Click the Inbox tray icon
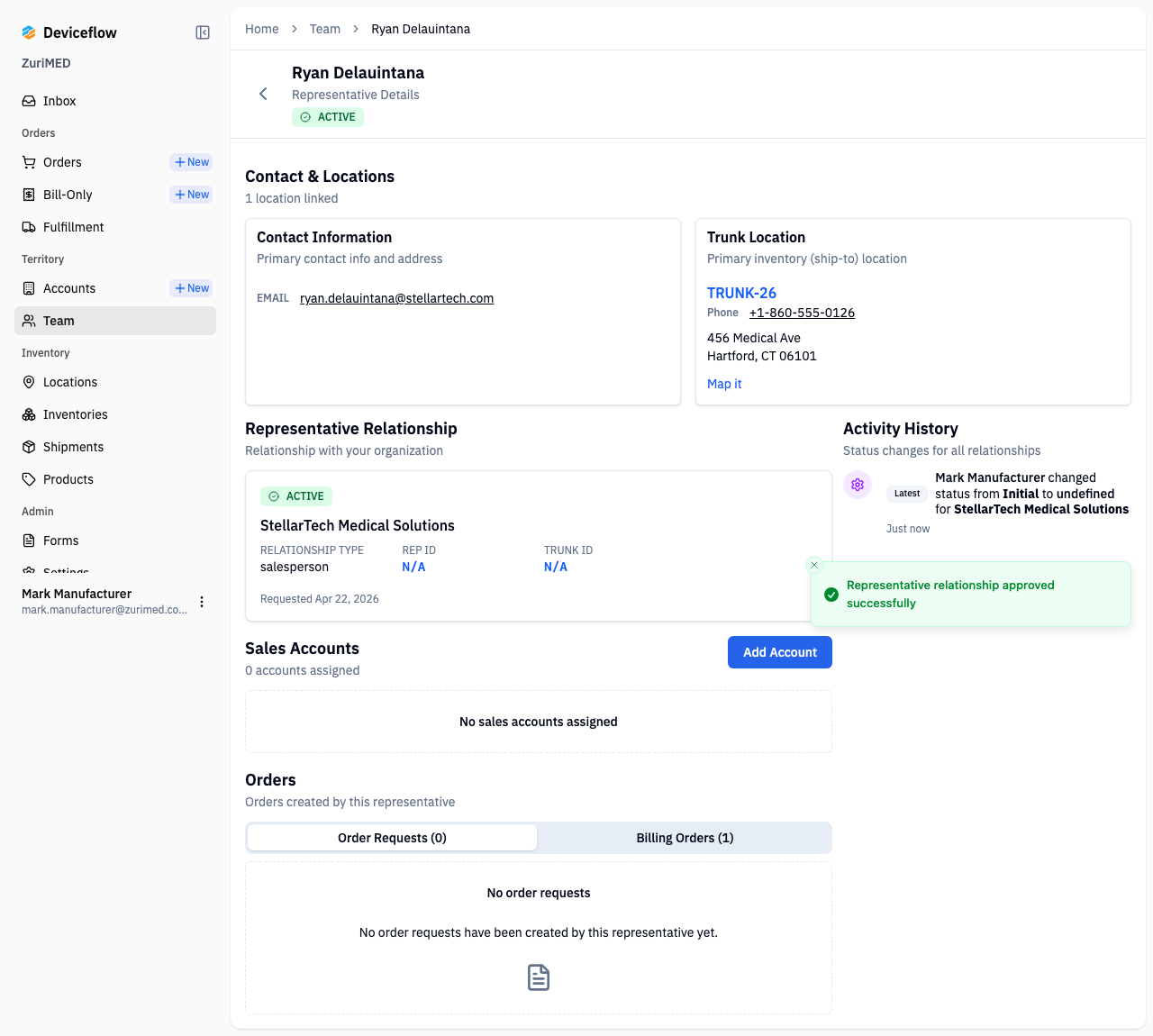1153x1036 pixels. (x=29, y=101)
